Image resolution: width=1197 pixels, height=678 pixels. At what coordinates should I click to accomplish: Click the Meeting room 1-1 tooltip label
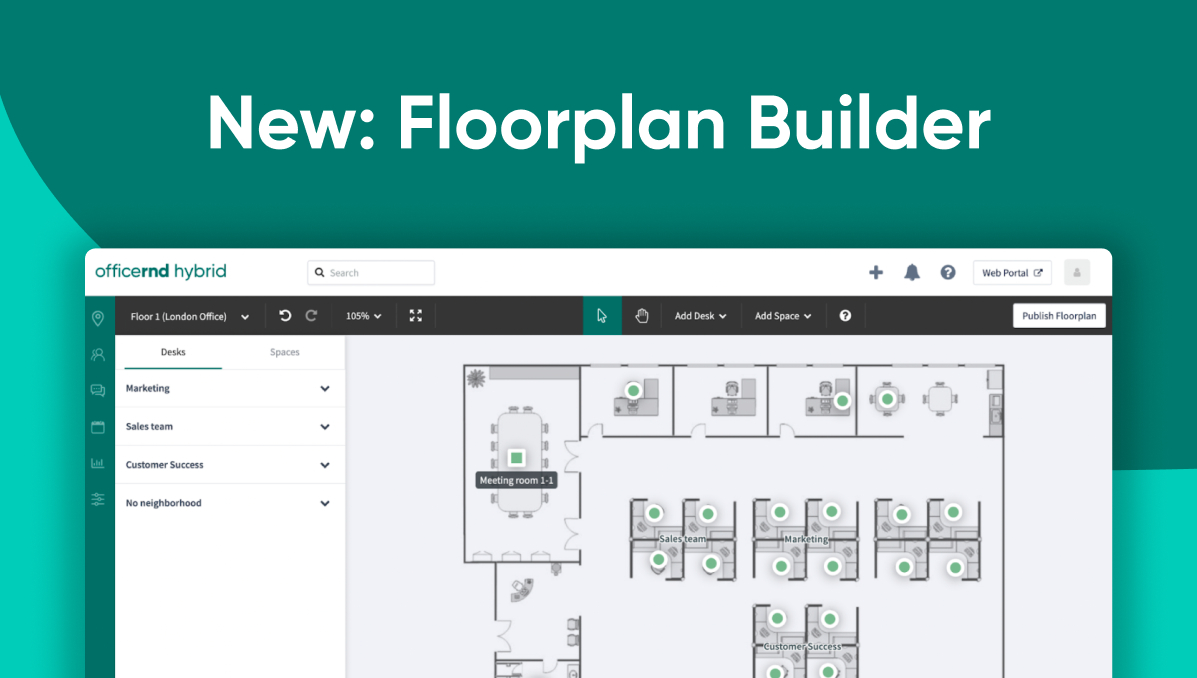[x=516, y=480]
